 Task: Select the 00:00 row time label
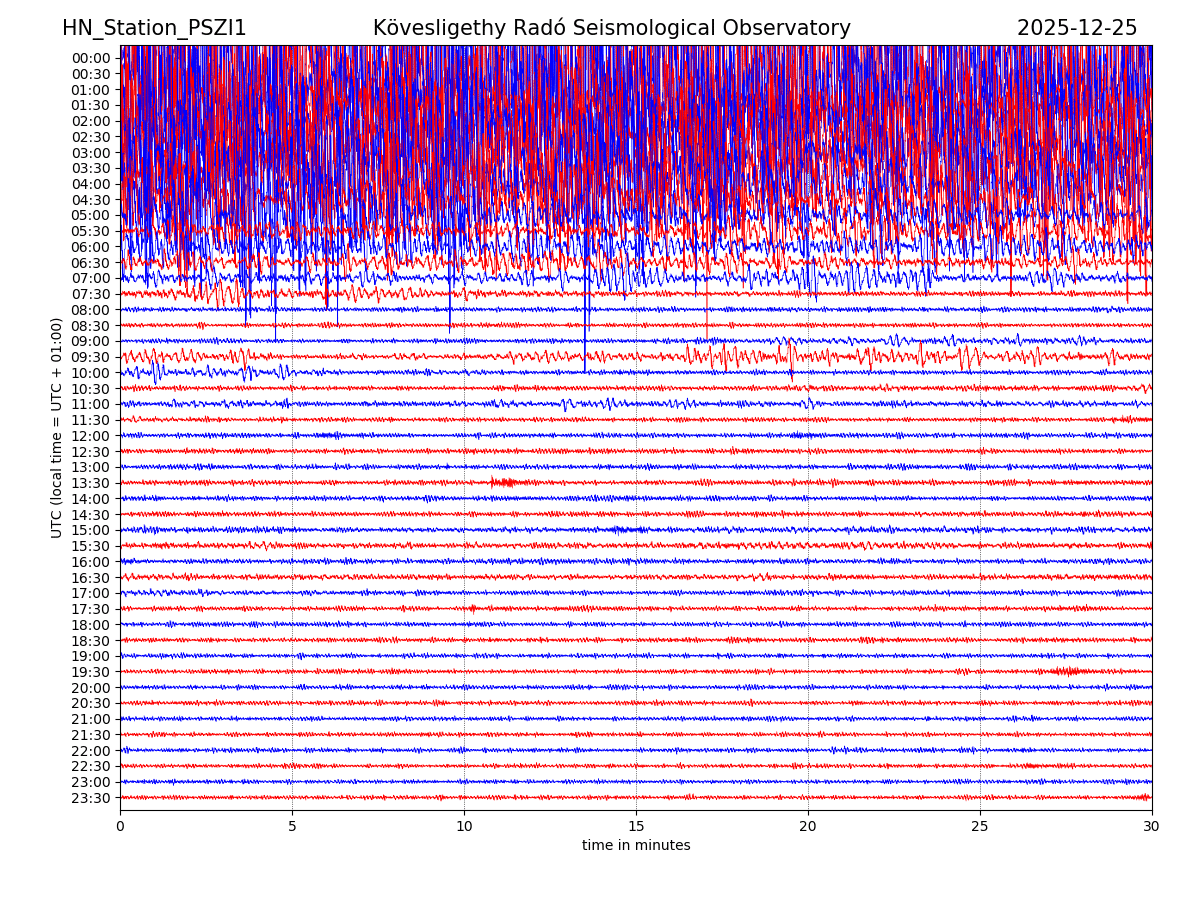pos(90,58)
